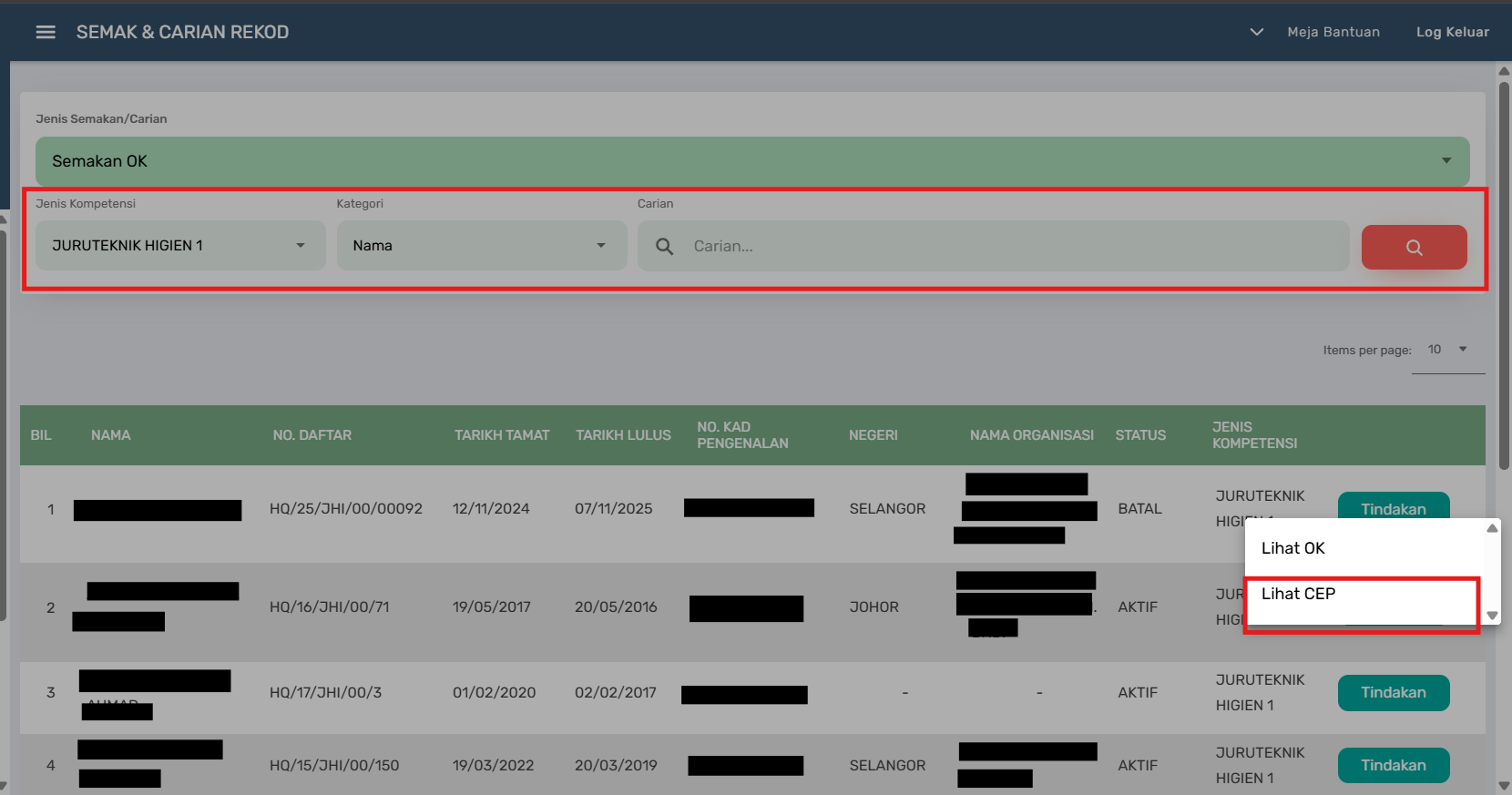Click the BATAL status in row 1
Screen dimensions: 1512x795
(1139, 509)
